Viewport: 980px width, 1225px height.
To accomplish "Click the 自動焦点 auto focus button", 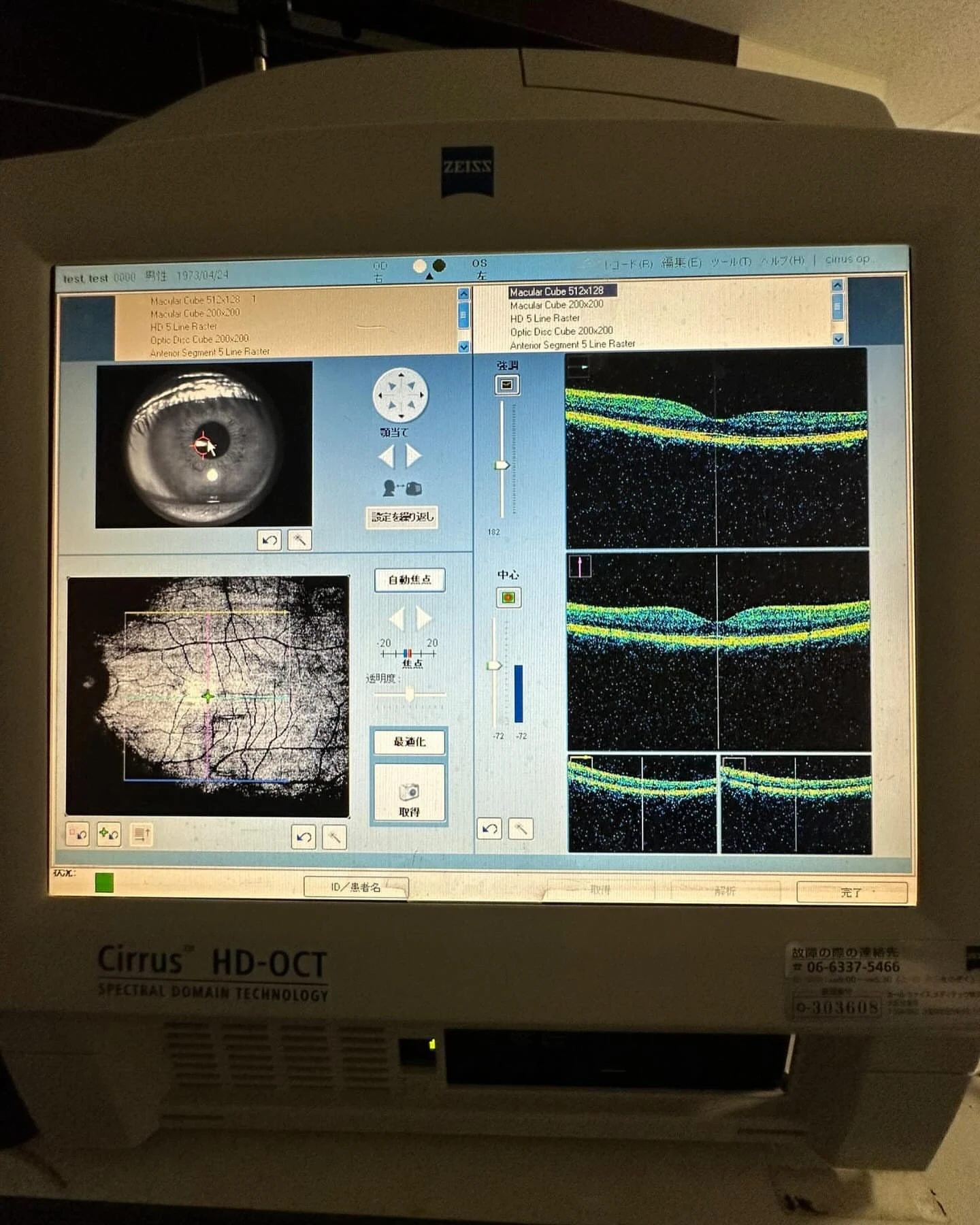I will pyautogui.click(x=410, y=580).
